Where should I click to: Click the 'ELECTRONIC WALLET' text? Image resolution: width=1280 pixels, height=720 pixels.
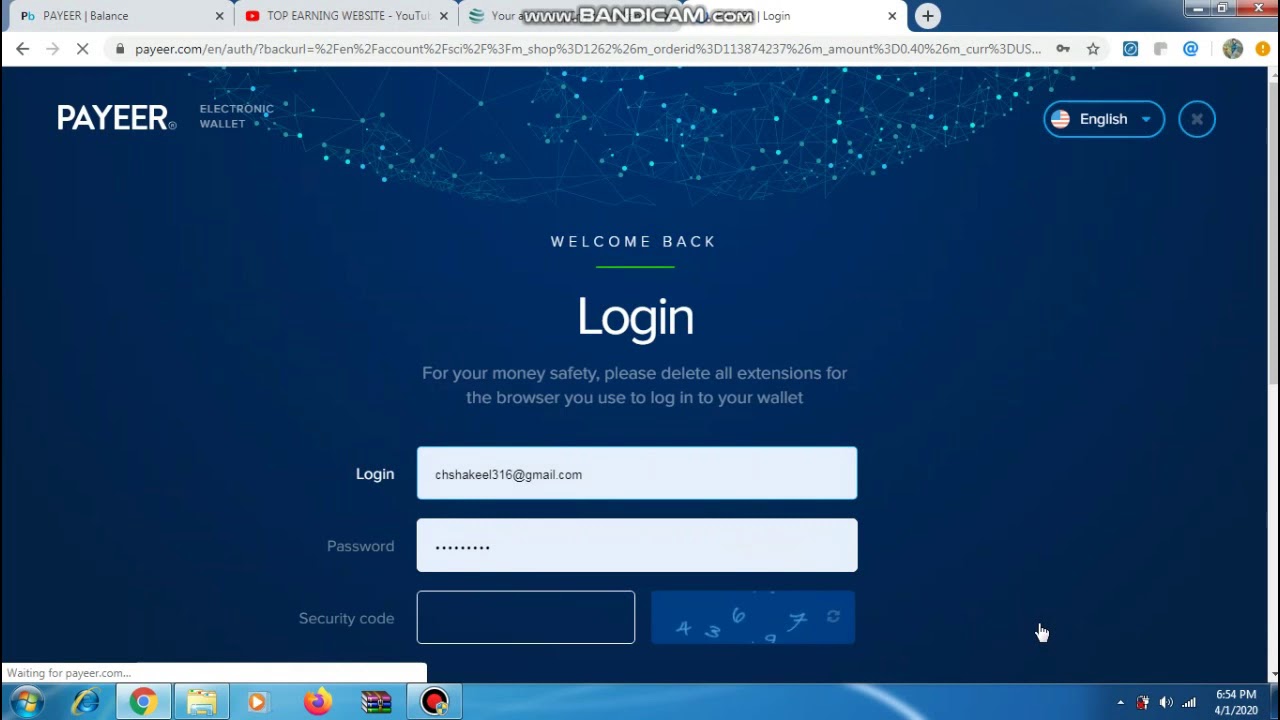point(236,116)
